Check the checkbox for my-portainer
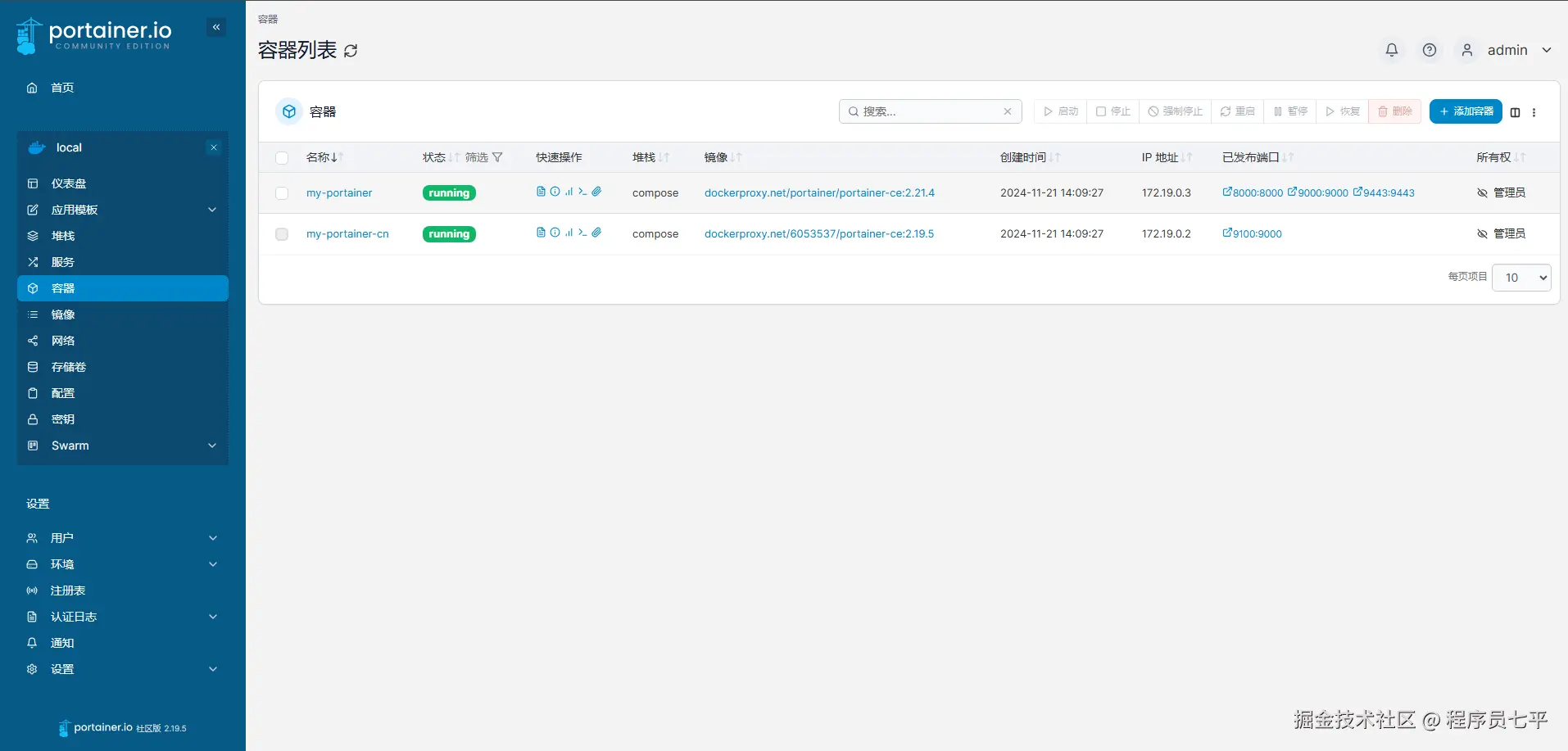The image size is (1568, 751). [282, 193]
